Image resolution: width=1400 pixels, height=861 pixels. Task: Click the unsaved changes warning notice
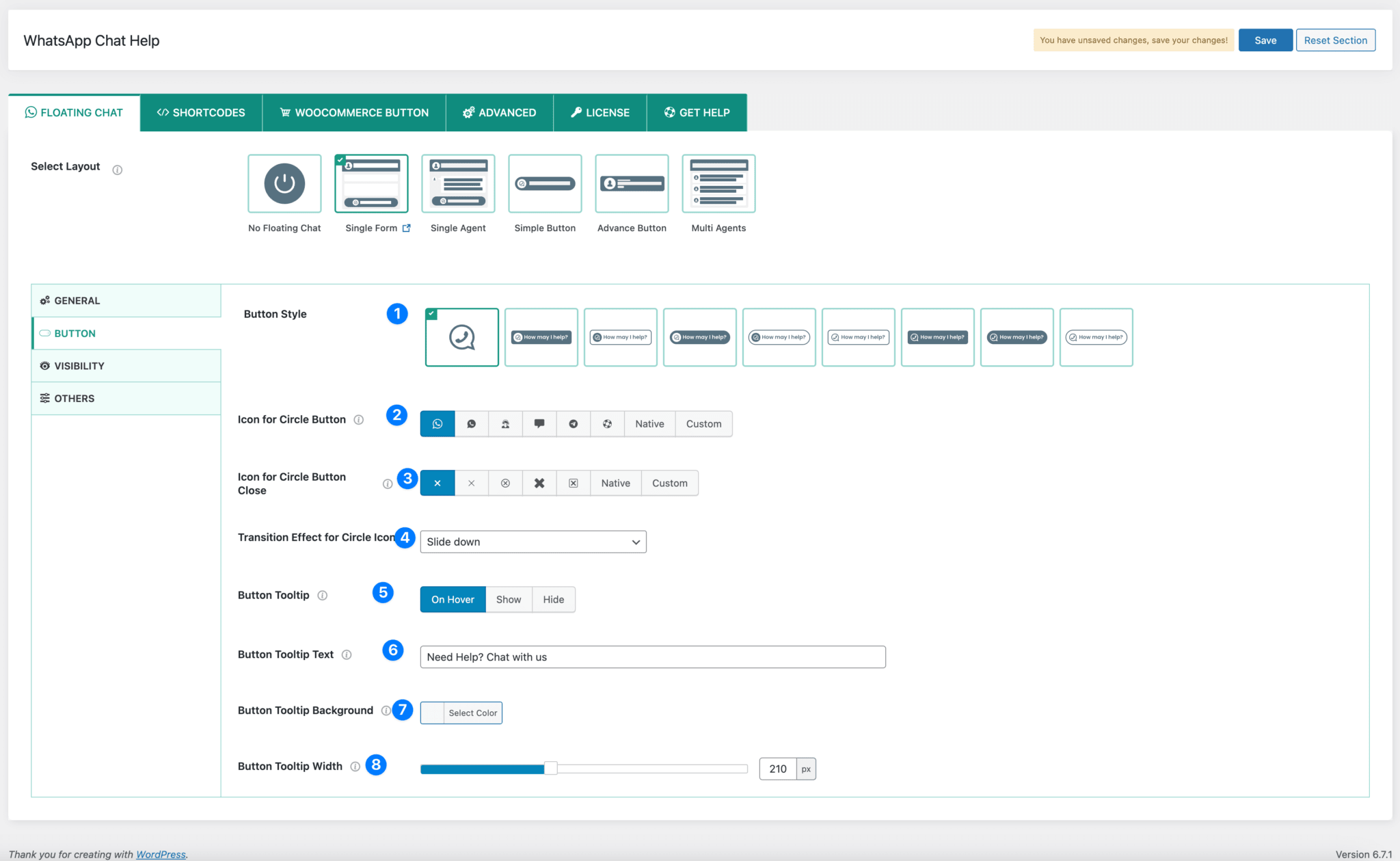[x=1133, y=40]
